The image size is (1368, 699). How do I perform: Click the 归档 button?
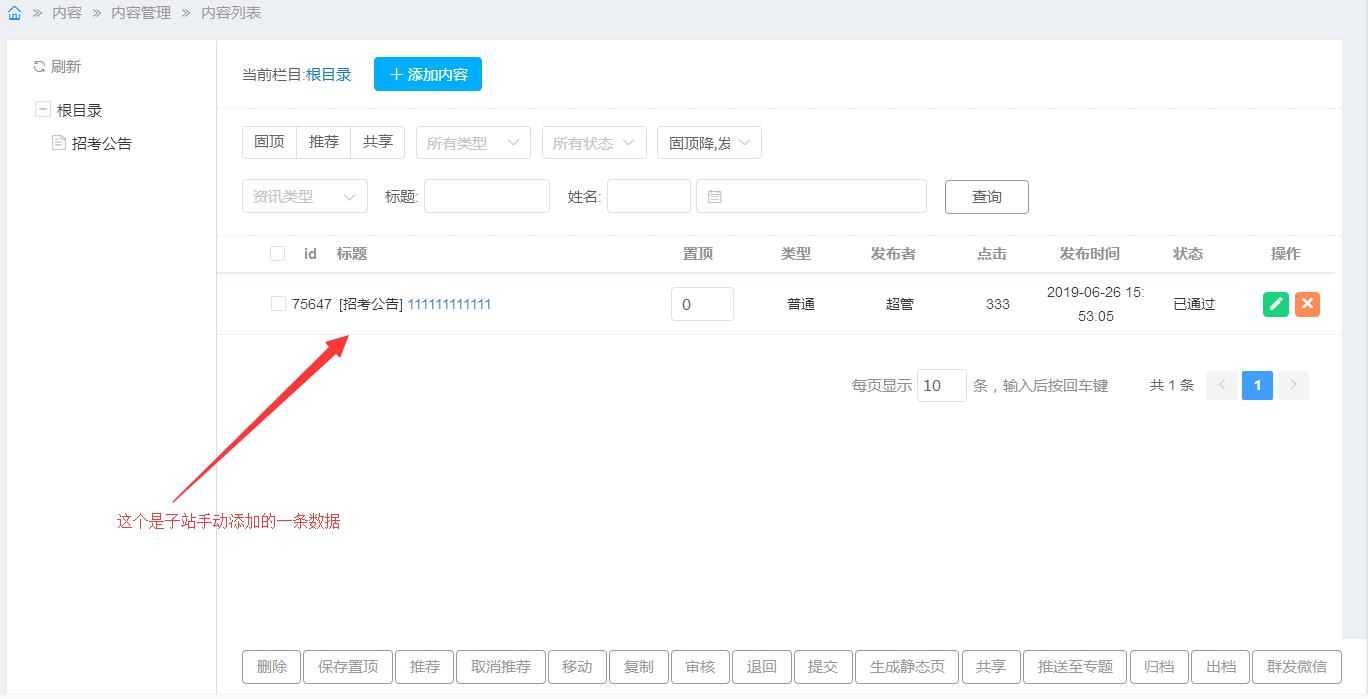[x=1159, y=667]
